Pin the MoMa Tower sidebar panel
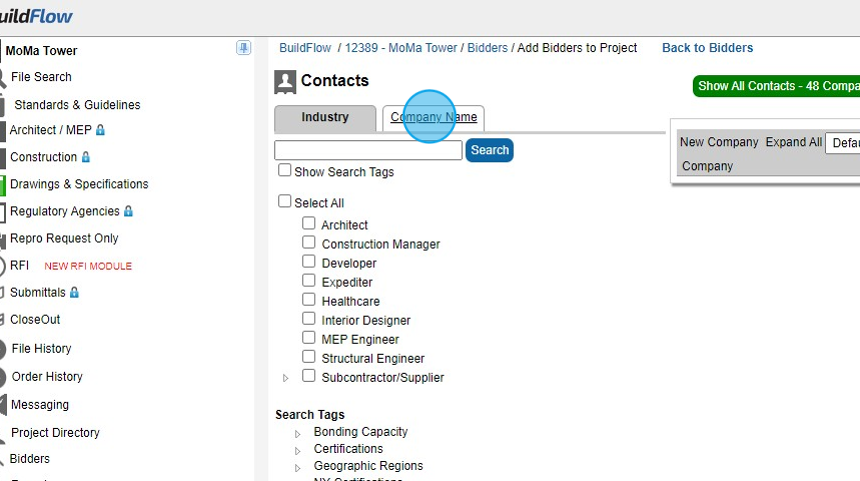This screenshot has width=860, height=481. tap(244, 48)
